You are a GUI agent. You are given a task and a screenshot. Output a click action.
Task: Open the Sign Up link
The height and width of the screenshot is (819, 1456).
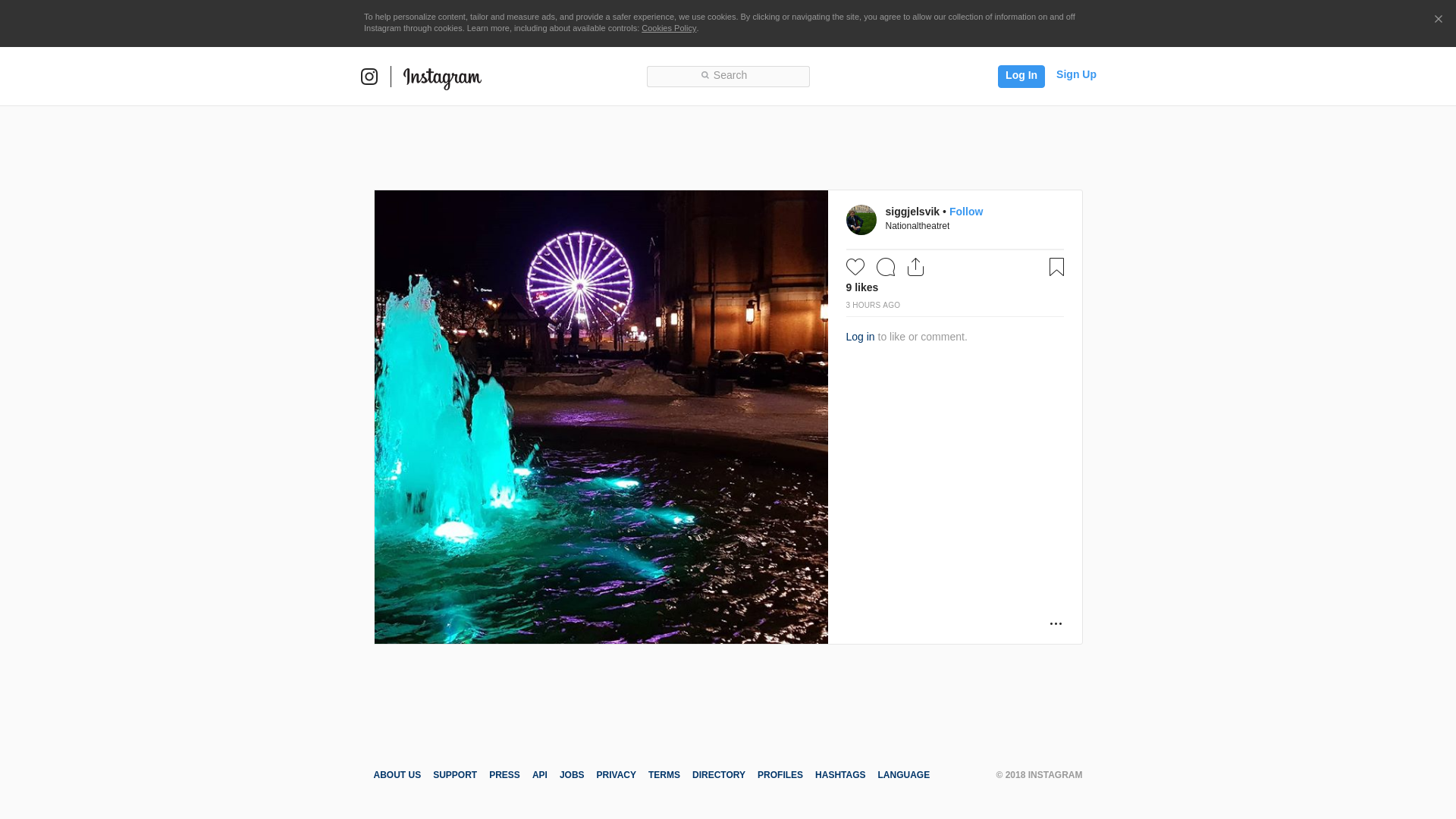[x=1075, y=74]
